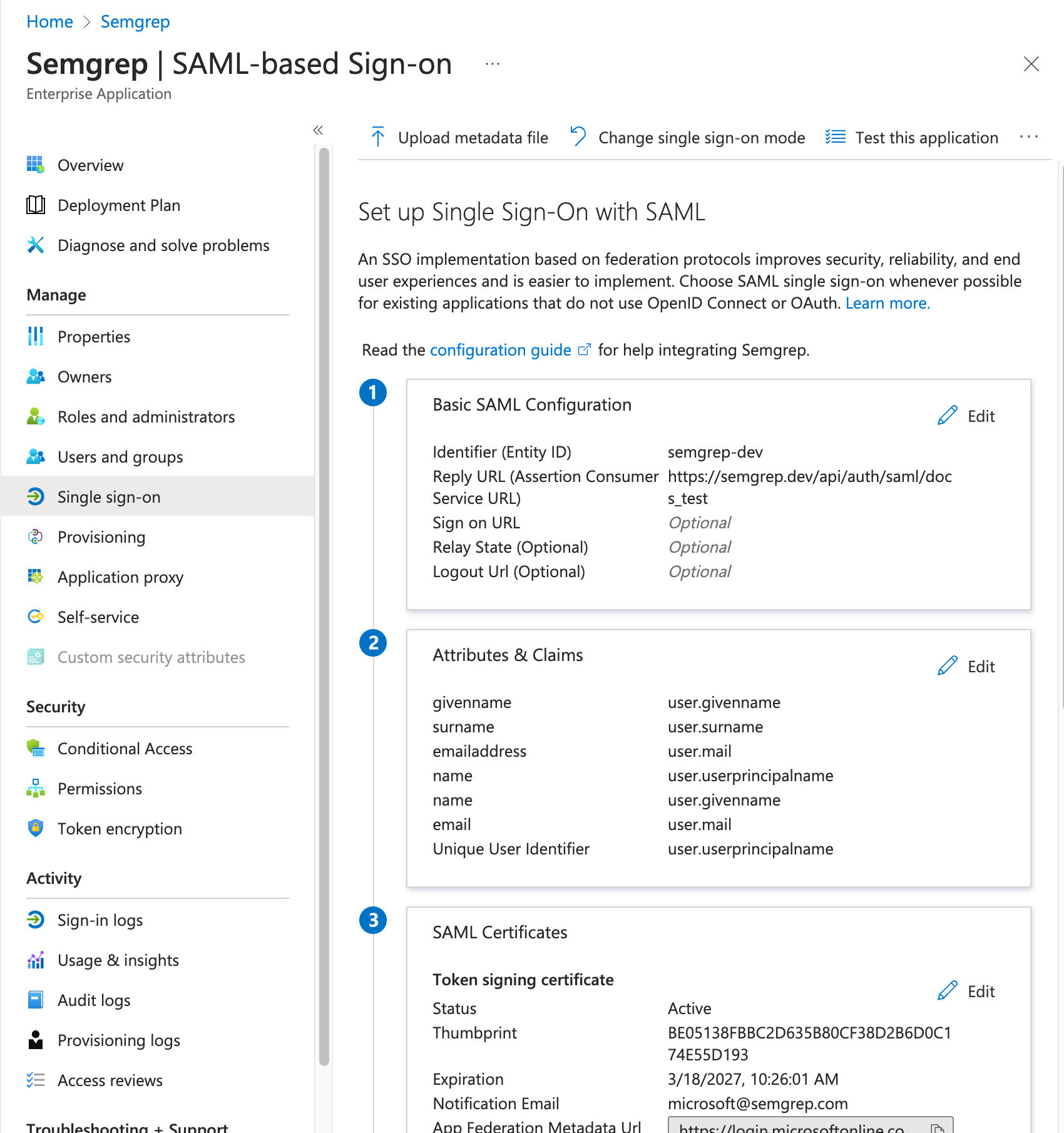Go to Overview in the sidebar
Viewport: 1064px width, 1133px height.
point(90,165)
